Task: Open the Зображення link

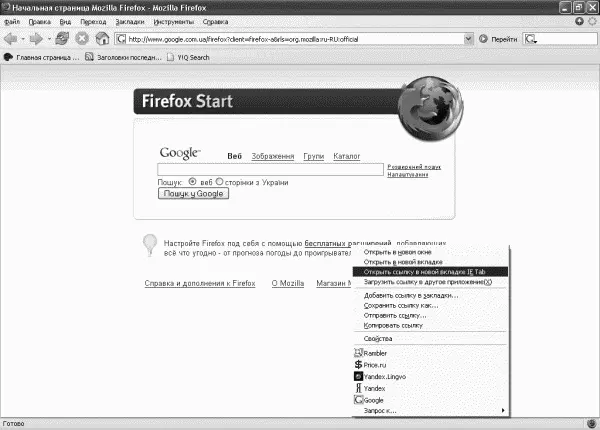Action: coord(273,156)
